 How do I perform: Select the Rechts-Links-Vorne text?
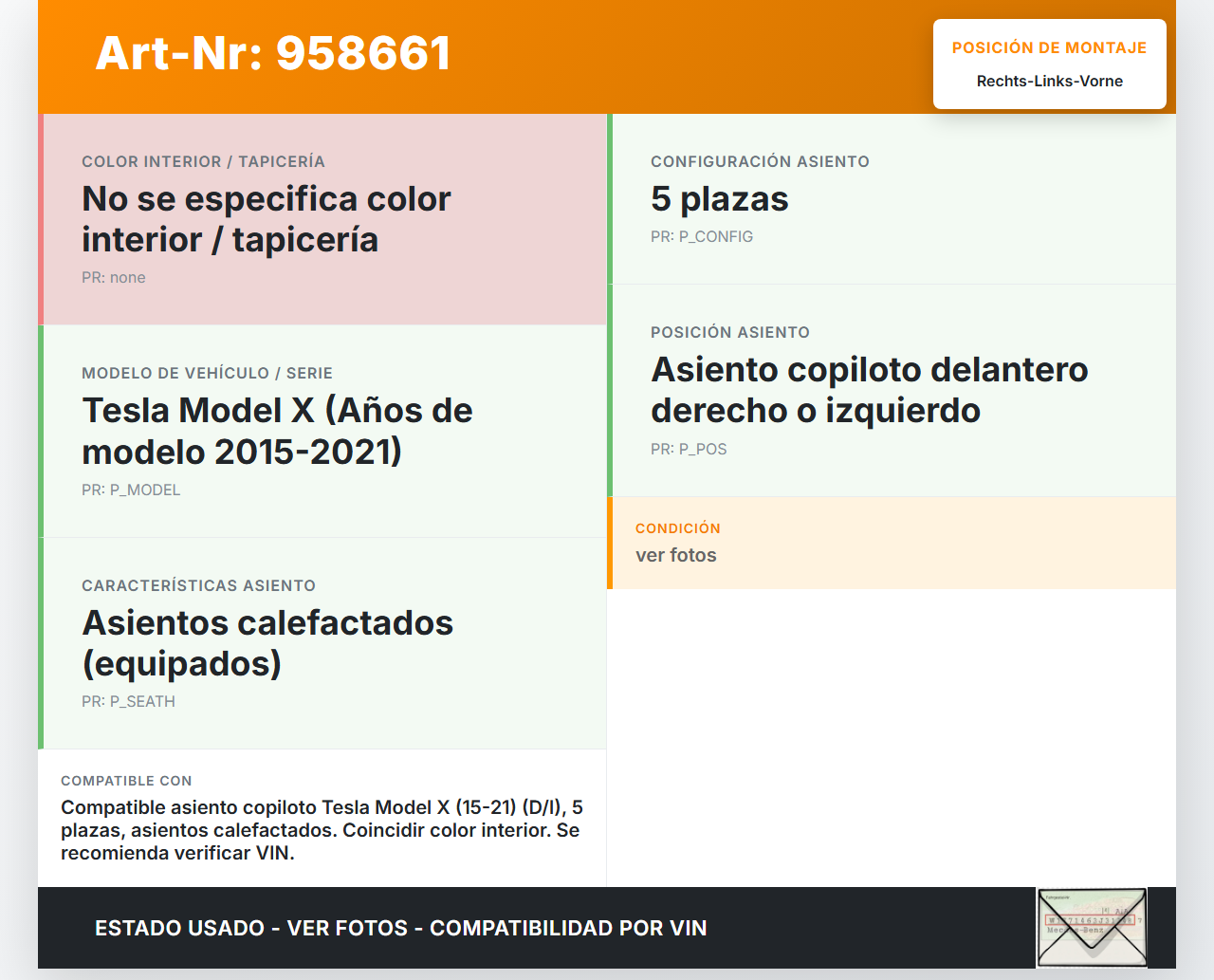coord(1049,82)
